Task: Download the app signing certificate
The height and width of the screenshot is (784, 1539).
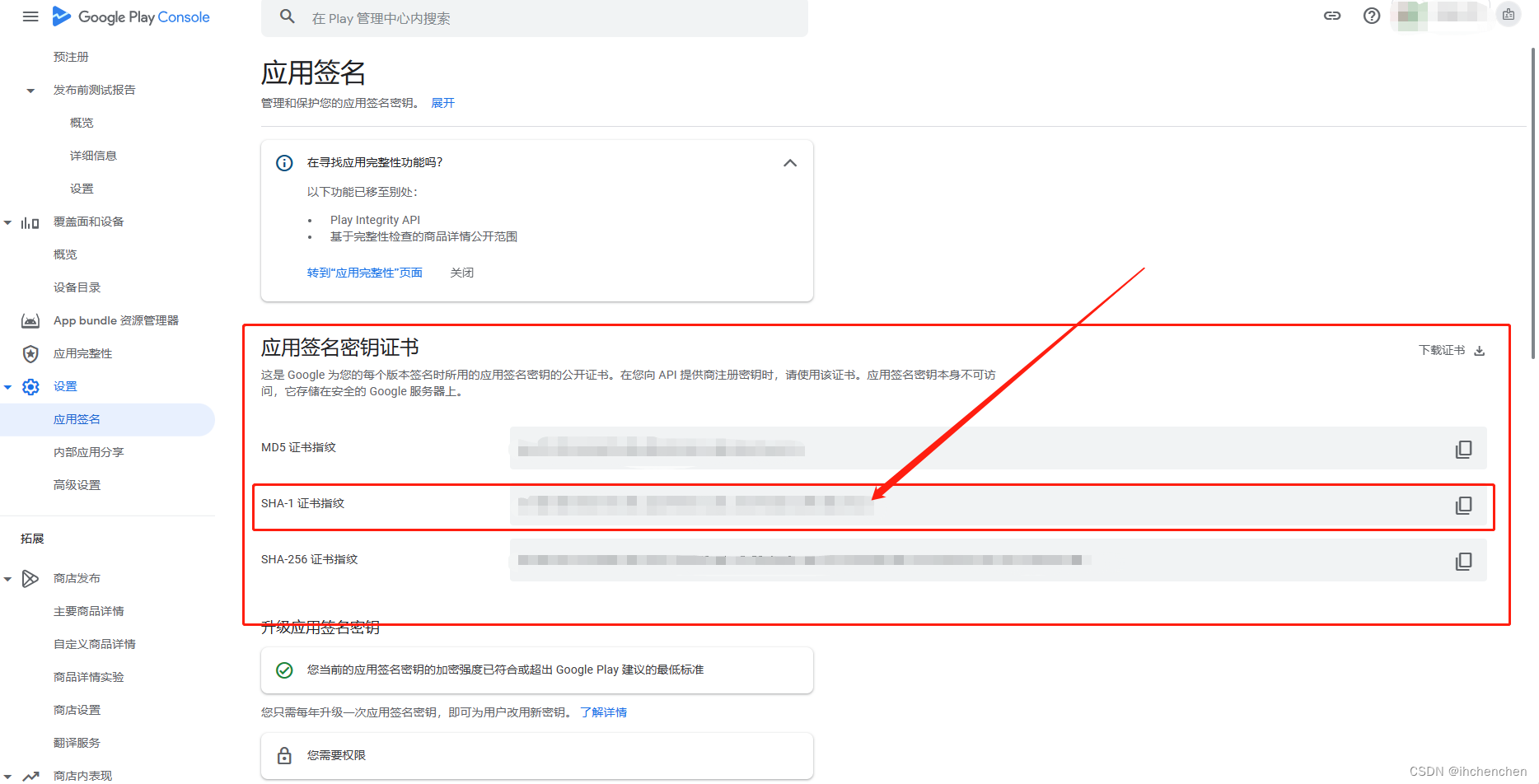Action: [x=1452, y=349]
